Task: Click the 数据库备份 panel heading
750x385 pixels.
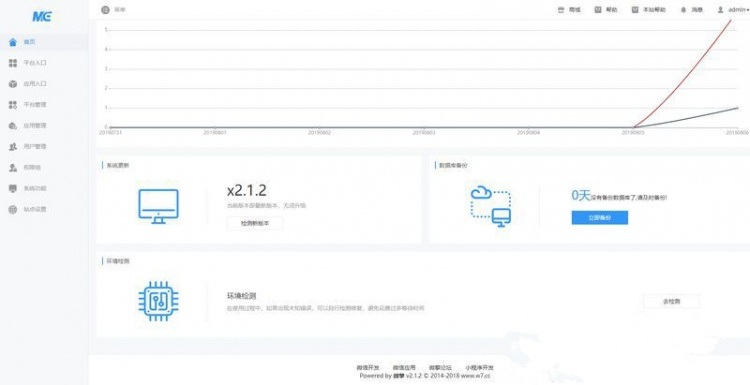Action: point(453,165)
